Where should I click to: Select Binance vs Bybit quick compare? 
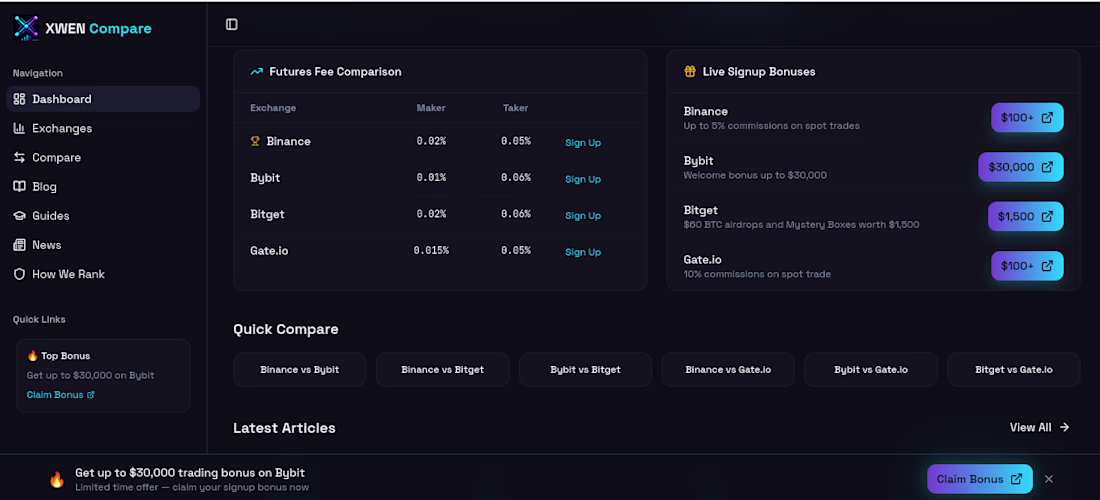[x=299, y=370]
